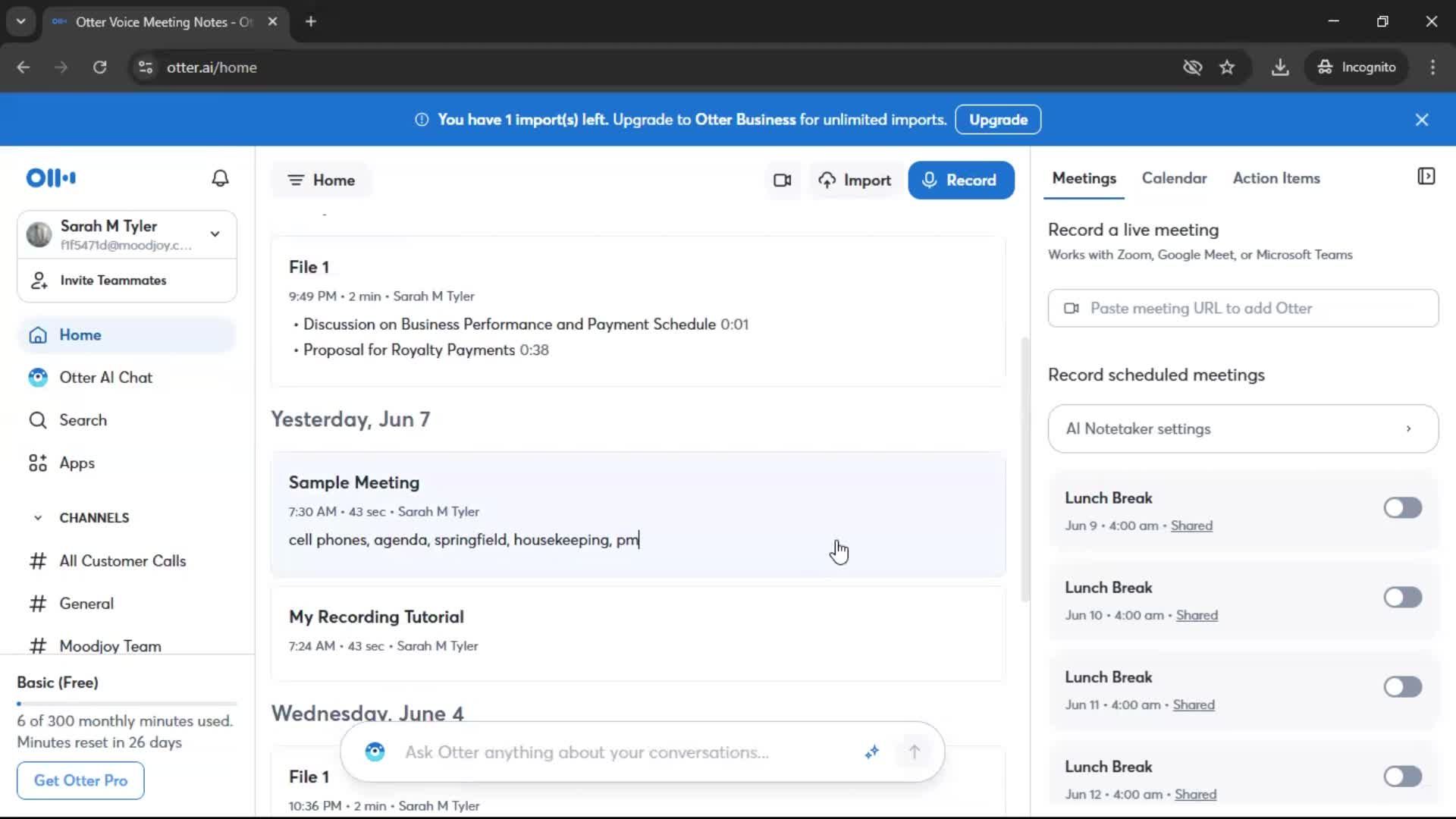
Task: Switch to the Calendar tab
Action: coord(1174,178)
